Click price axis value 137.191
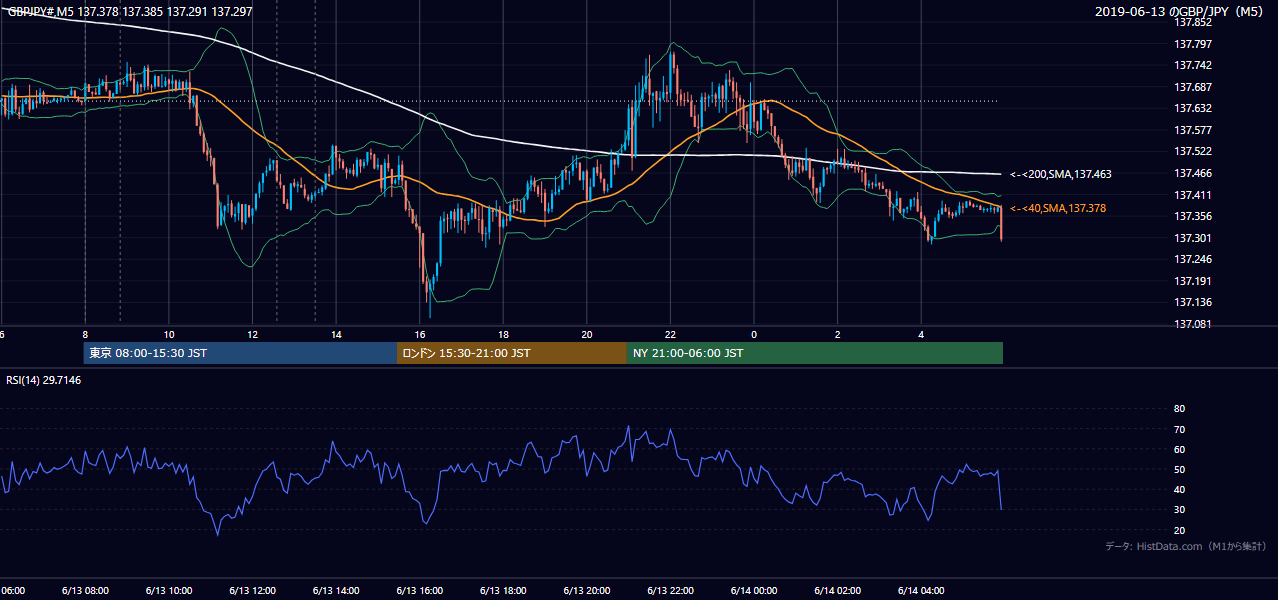 tap(1192, 281)
